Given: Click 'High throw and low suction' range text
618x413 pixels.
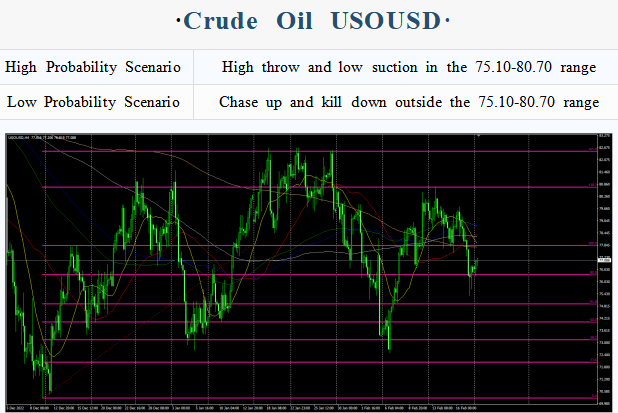Looking at the screenshot, I should point(409,67).
